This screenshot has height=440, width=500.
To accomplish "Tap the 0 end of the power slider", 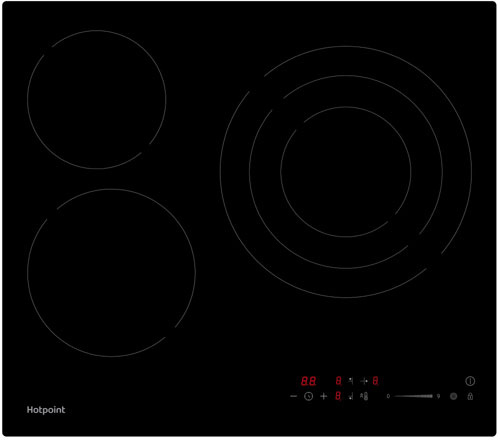I will [x=388, y=396].
